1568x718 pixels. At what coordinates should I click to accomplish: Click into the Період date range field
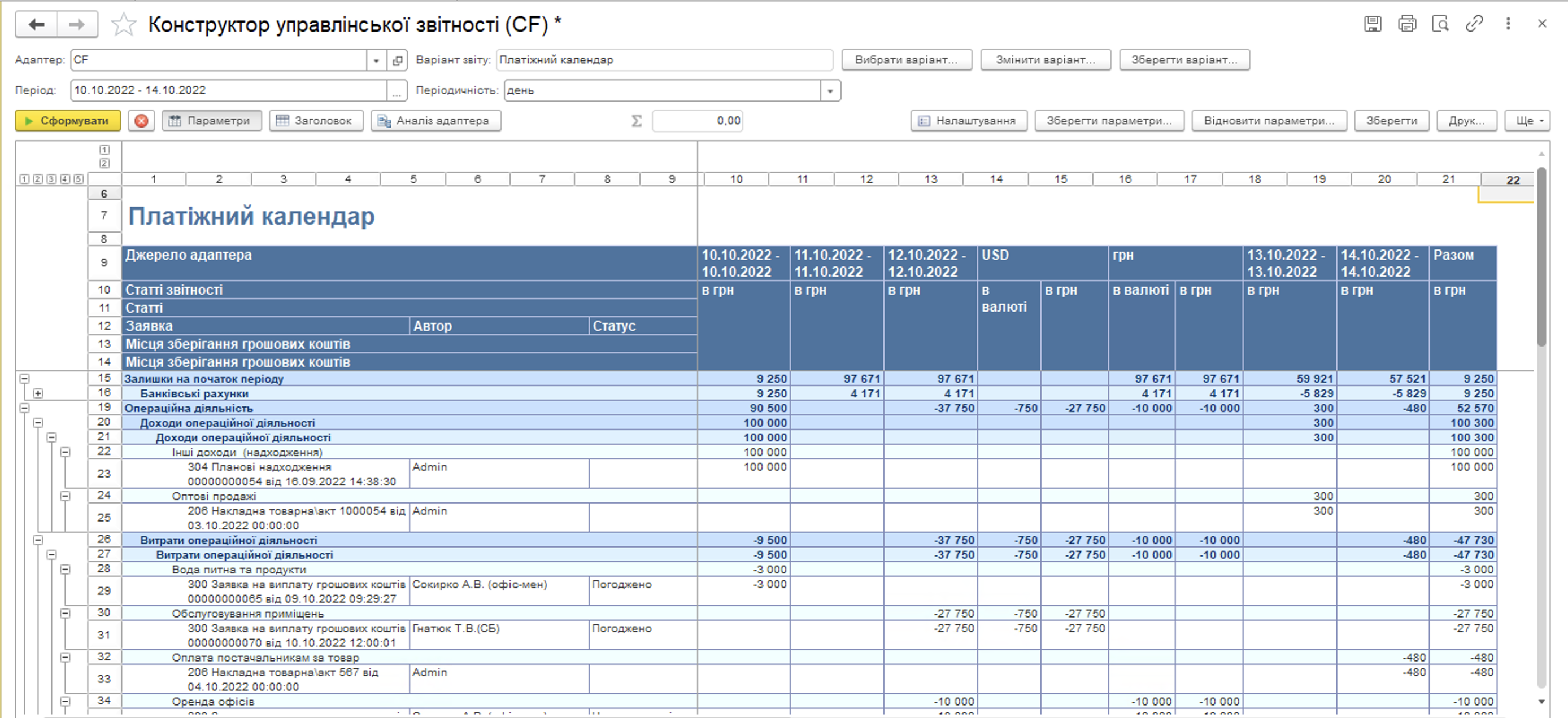(x=229, y=91)
